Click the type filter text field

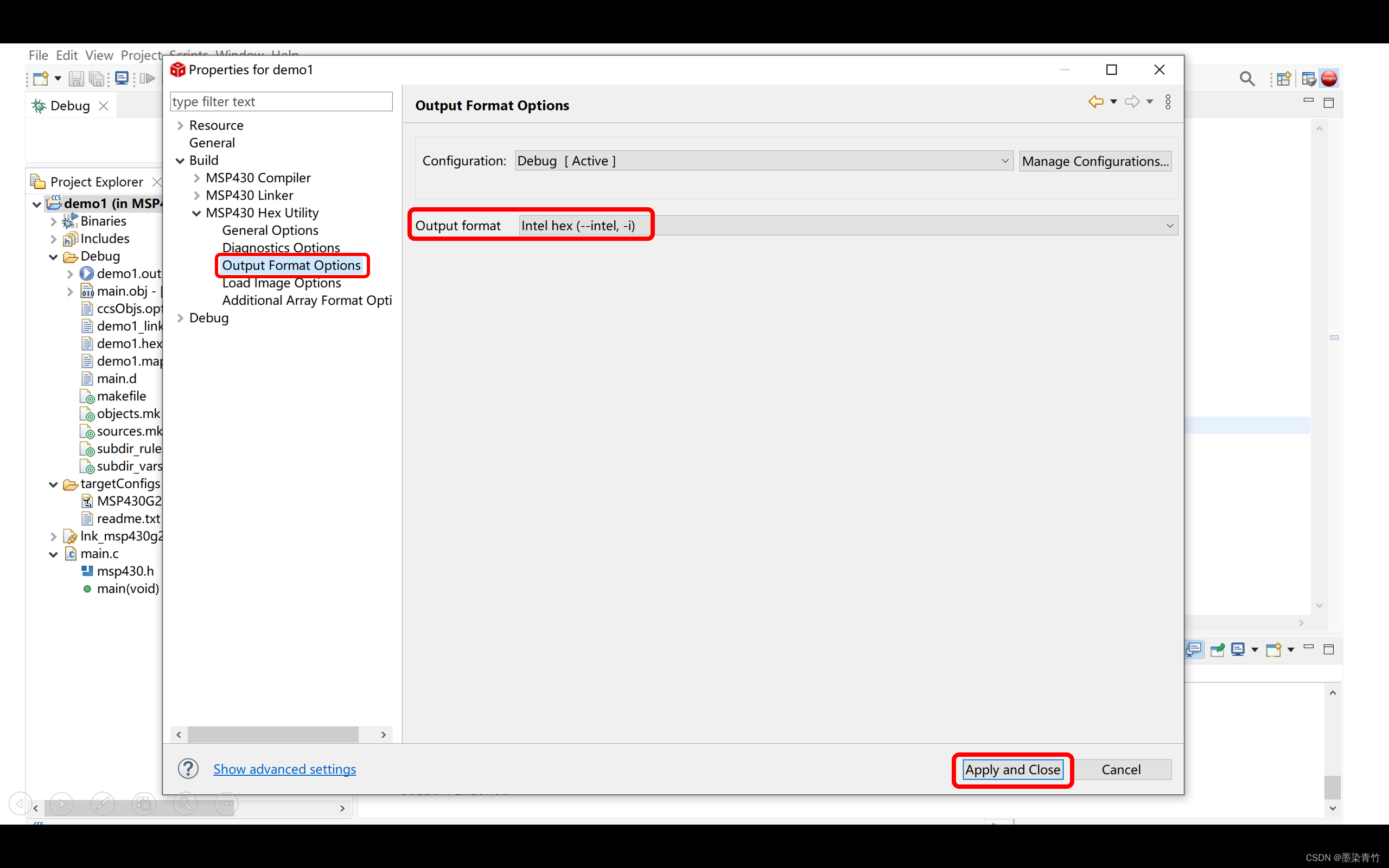281,101
